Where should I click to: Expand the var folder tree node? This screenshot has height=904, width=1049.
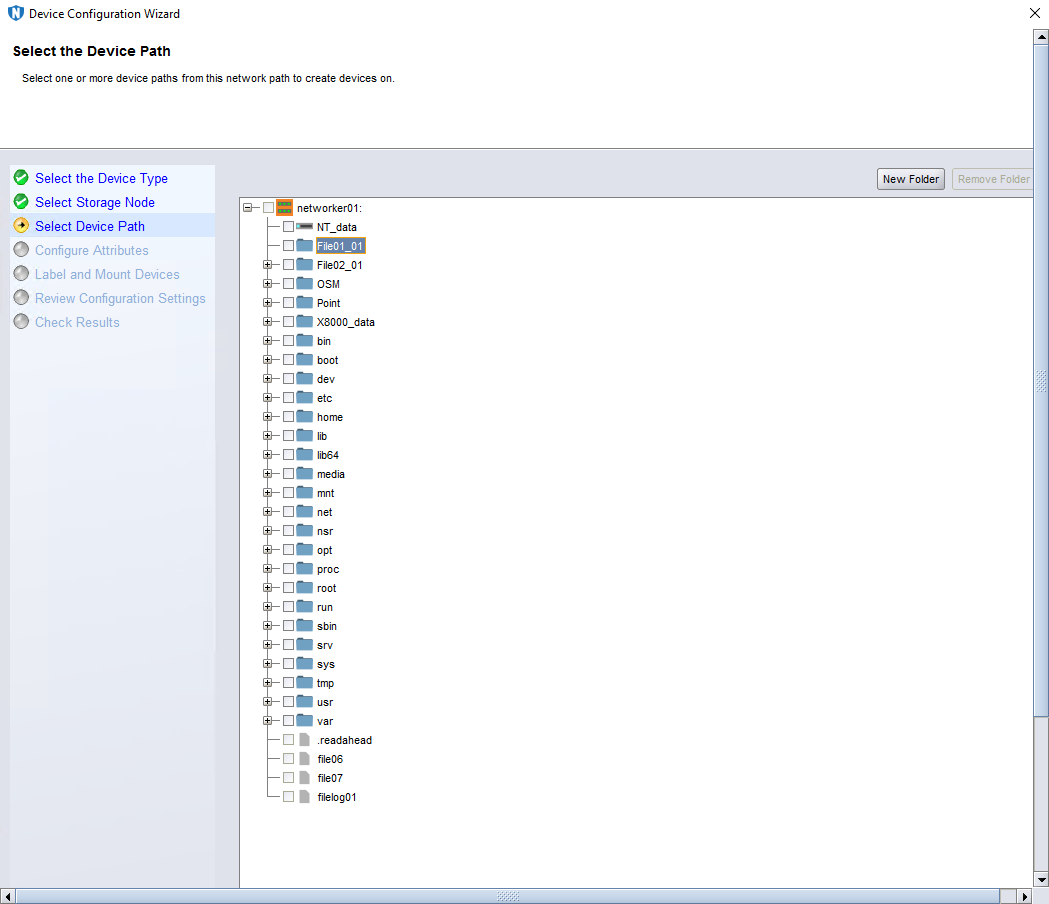coord(268,721)
